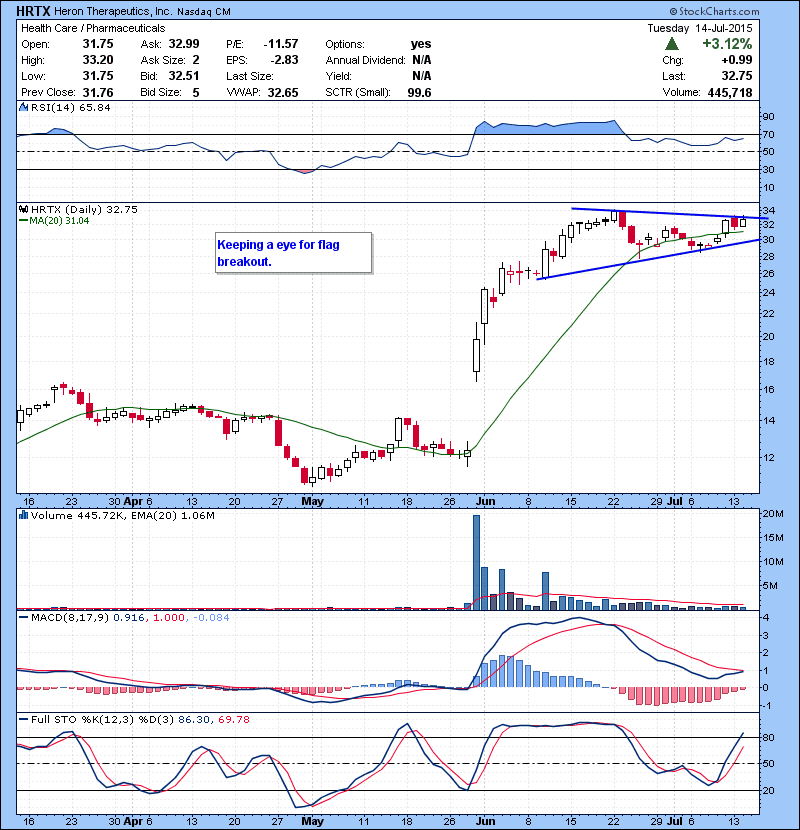Click the P/E -11.57 value
Screen dimensions: 800x830
(x=281, y=44)
